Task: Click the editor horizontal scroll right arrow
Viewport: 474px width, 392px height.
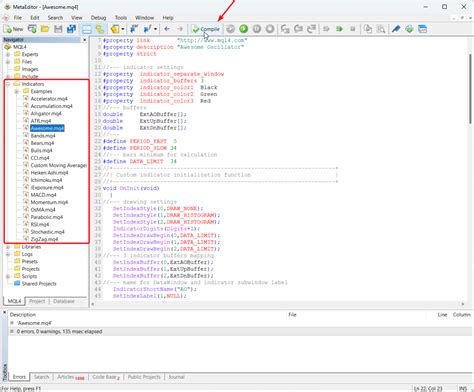Action: tap(463, 304)
